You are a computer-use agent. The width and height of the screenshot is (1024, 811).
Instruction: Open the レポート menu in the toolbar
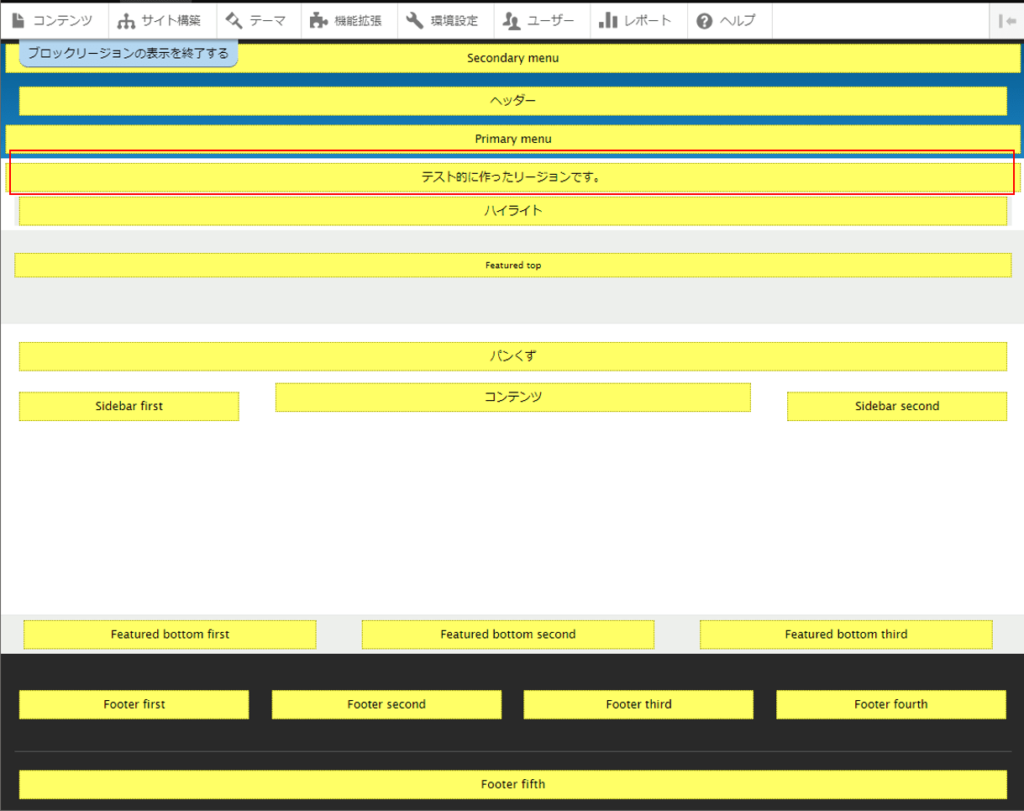[x=638, y=20]
